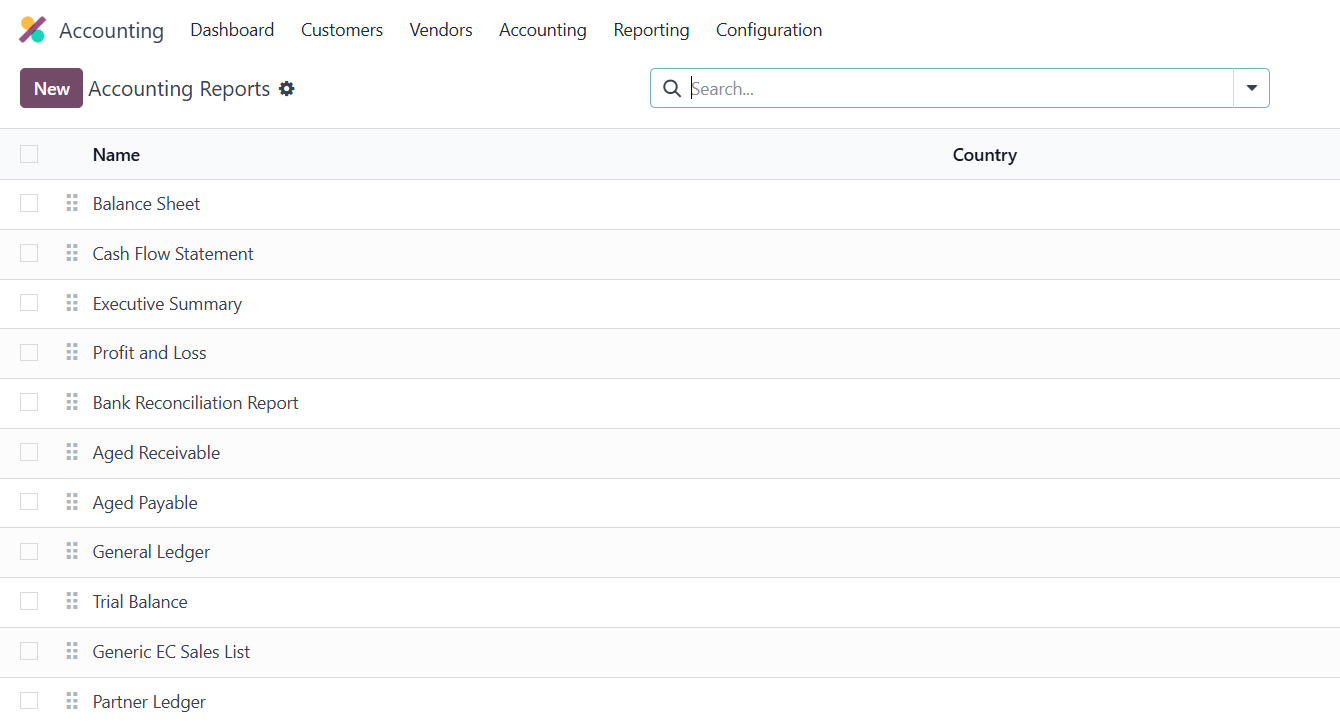Image resolution: width=1340 pixels, height=723 pixels.
Task: Open the Customers menu
Action: click(342, 30)
